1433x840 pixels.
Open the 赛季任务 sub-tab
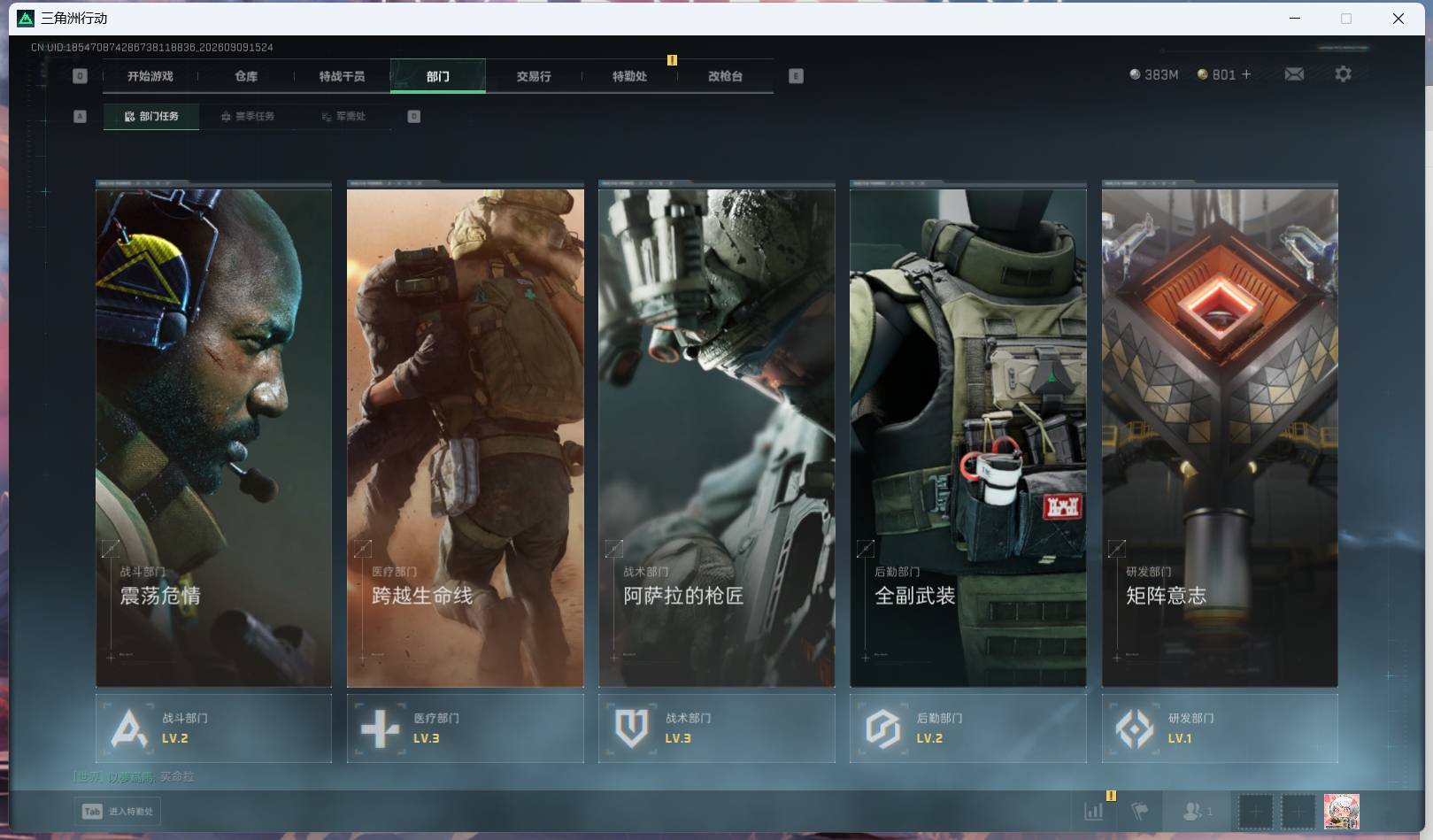(x=248, y=116)
